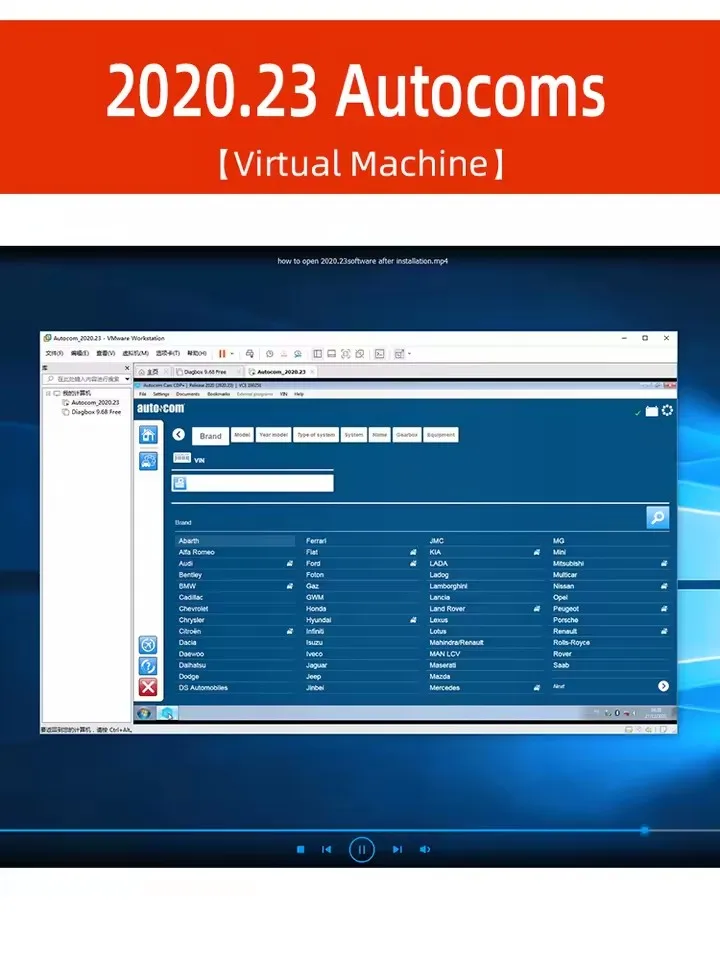Click the Next page arrow in brand list
This screenshot has height=960, width=720.
pos(663,686)
